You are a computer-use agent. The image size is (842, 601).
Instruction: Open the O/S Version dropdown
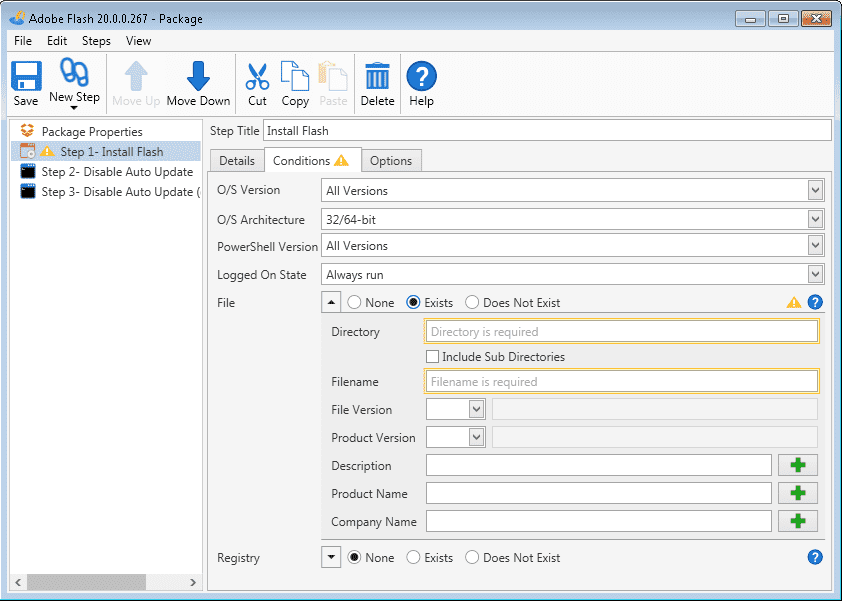click(x=815, y=190)
